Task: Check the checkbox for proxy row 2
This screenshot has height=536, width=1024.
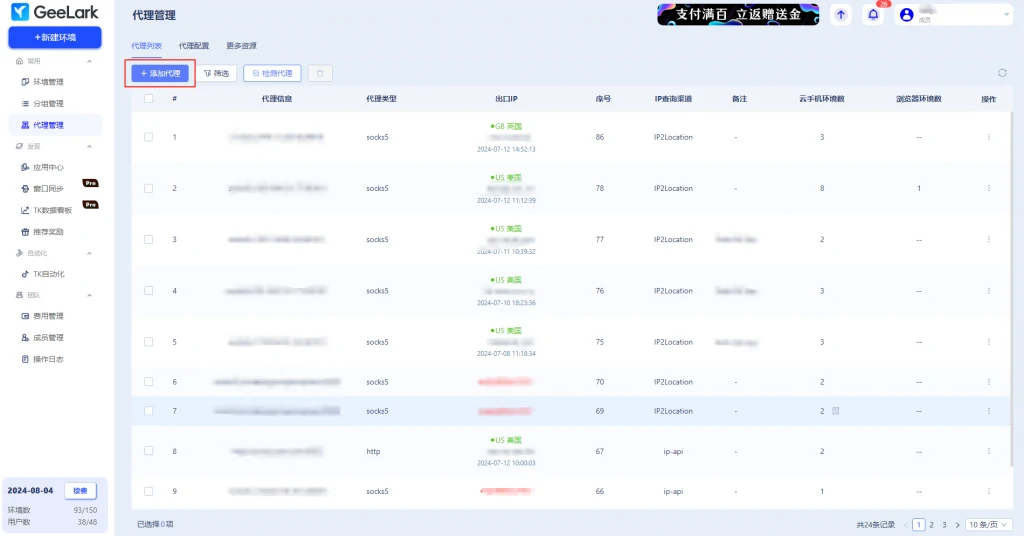Action: [x=149, y=188]
